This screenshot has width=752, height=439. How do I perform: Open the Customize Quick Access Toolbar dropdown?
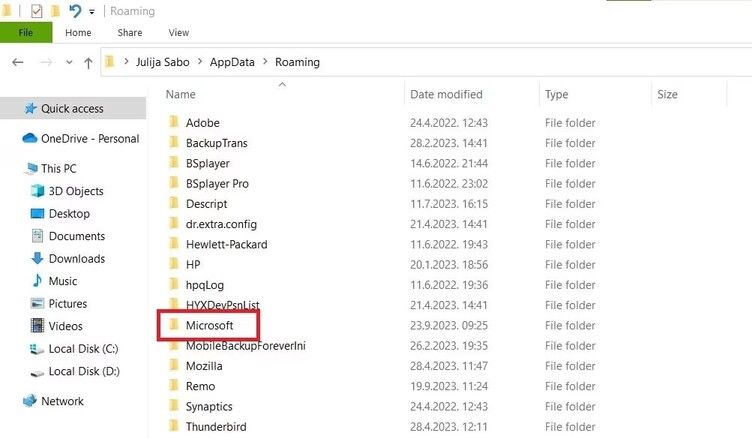pos(92,12)
